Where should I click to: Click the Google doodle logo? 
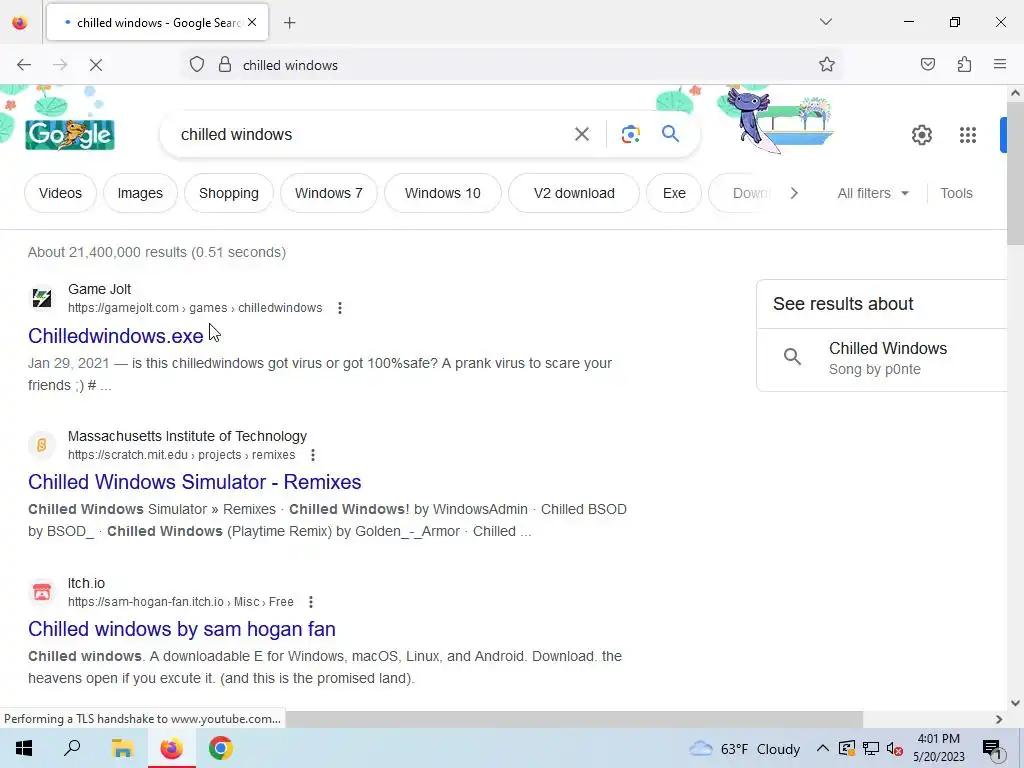(70, 134)
